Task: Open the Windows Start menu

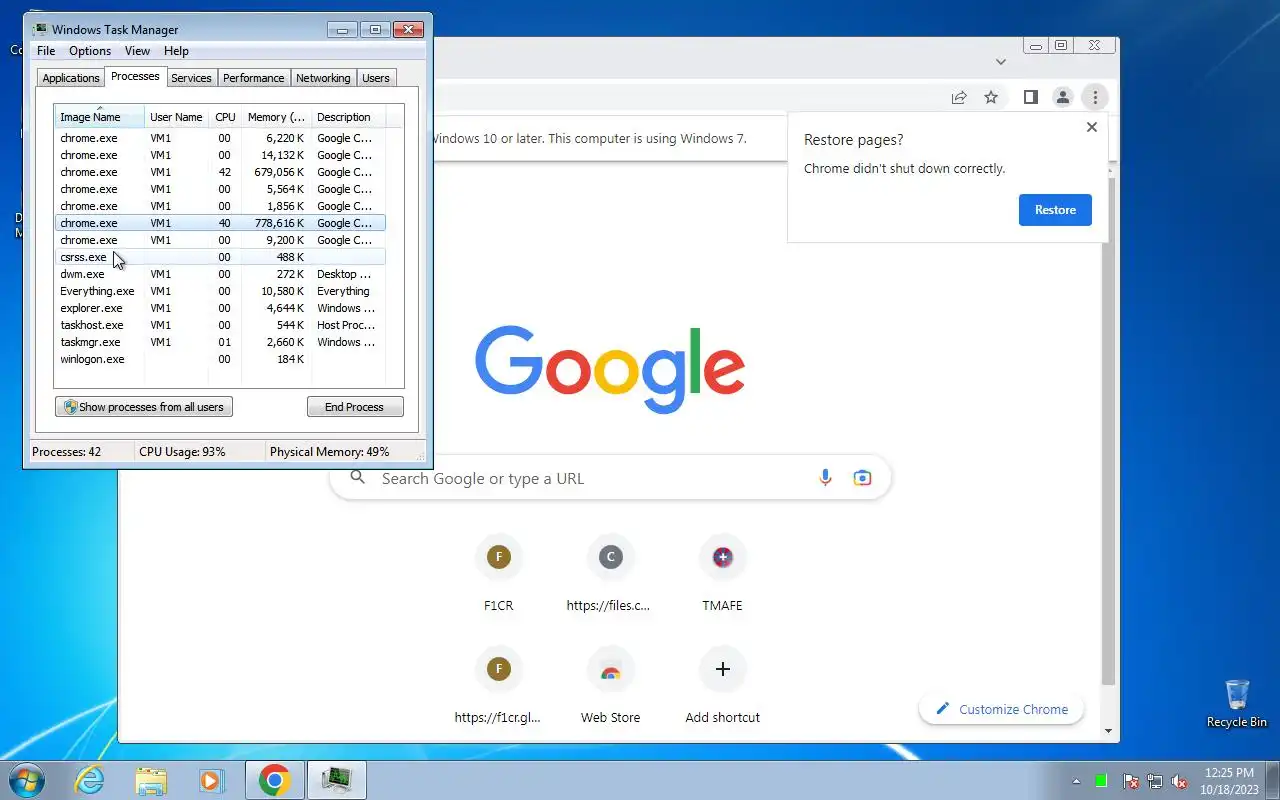Action: 28,780
